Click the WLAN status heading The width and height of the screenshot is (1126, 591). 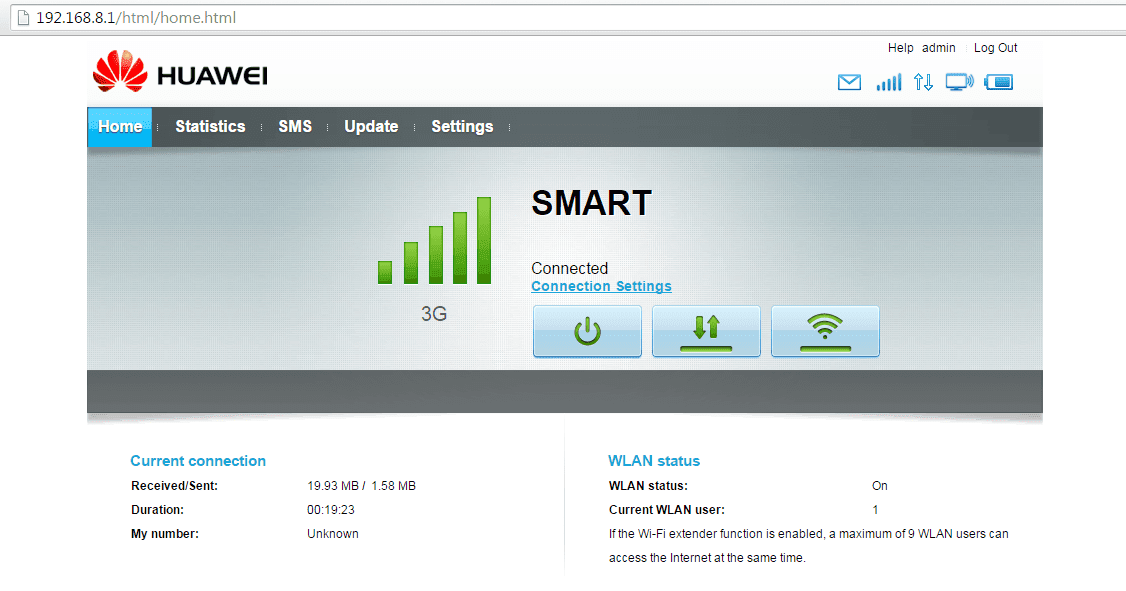point(654,461)
